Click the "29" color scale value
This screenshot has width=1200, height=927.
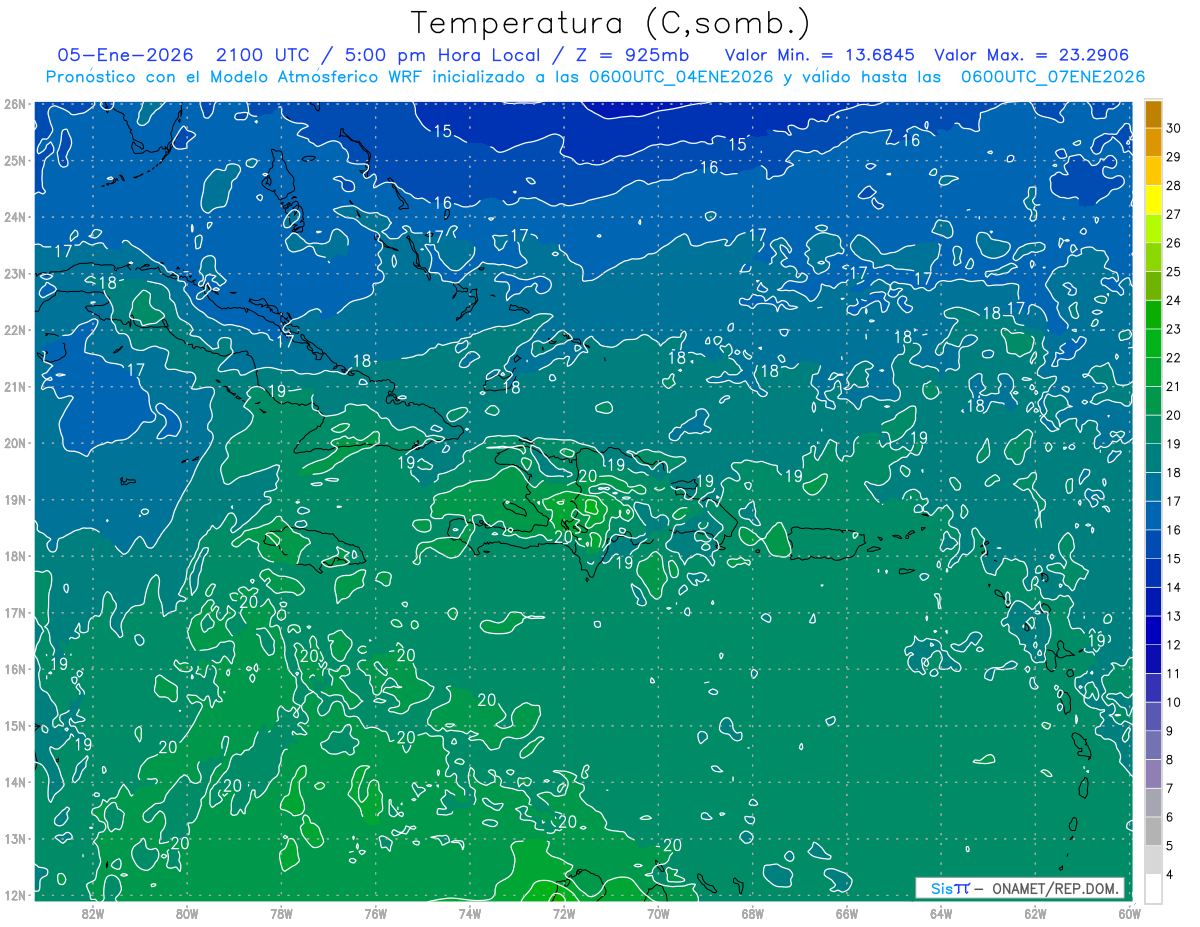(x=1174, y=157)
